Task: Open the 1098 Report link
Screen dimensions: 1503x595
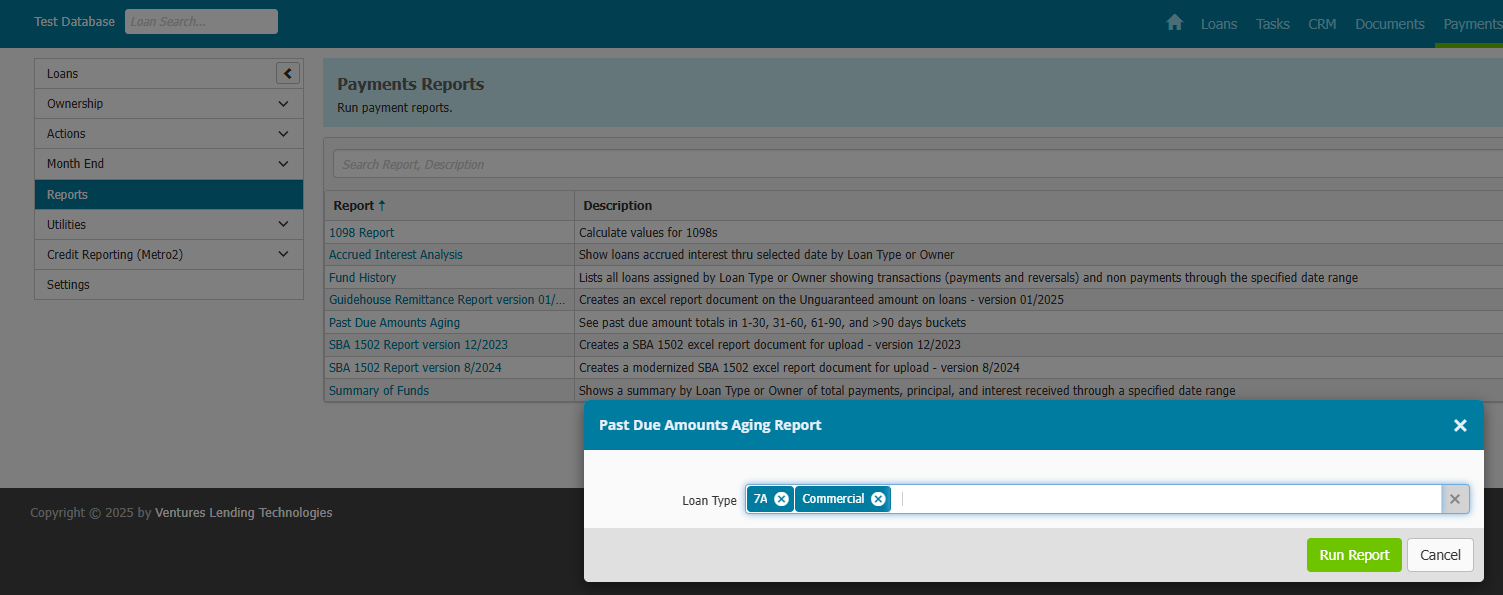Action: tap(362, 233)
